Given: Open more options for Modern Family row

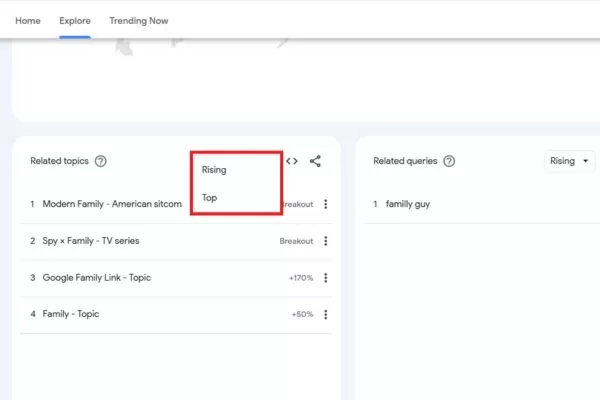Looking at the screenshot, I should coord(326,204).
